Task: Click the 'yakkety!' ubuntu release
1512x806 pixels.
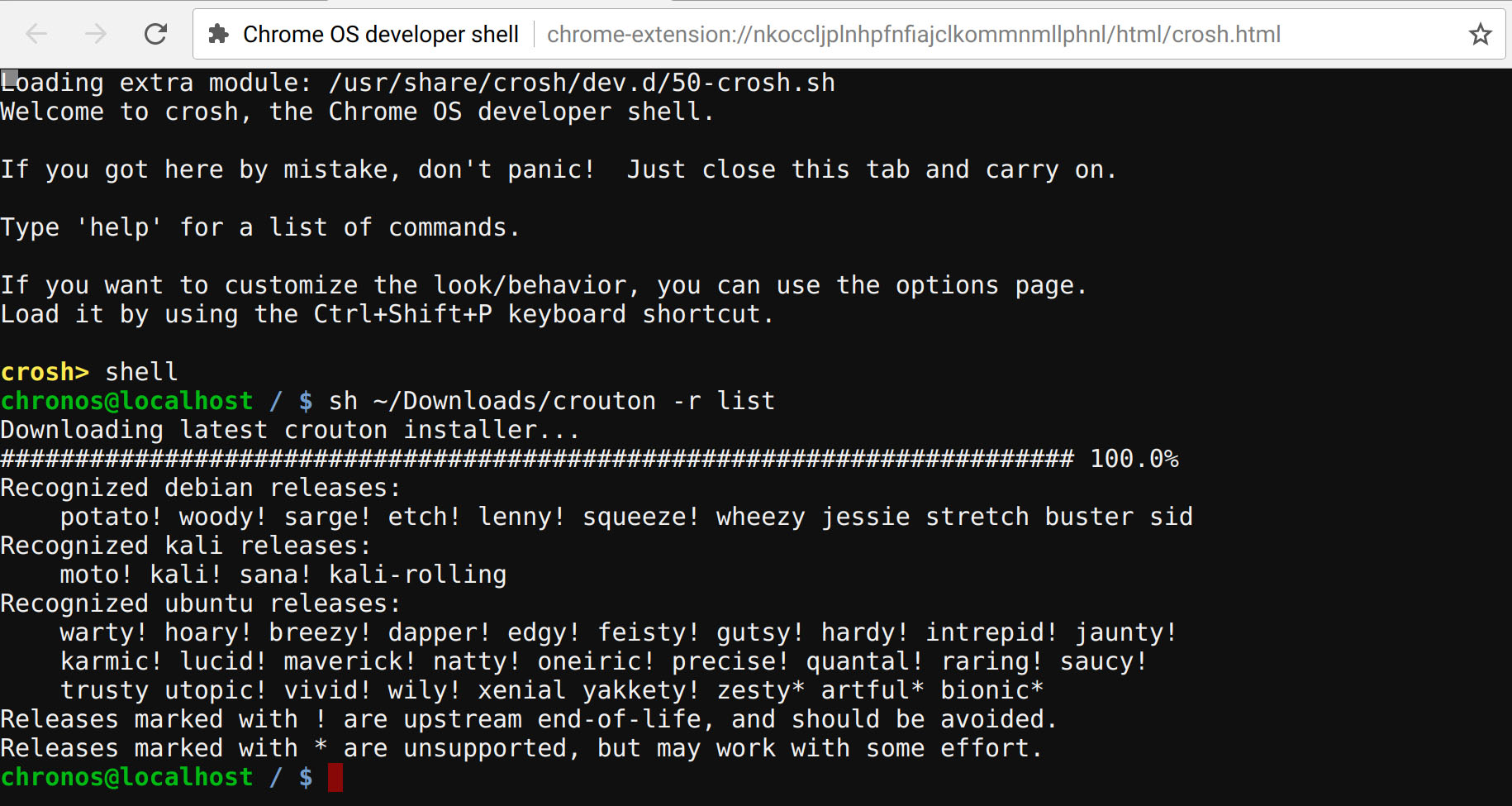Action: click(641, 690)
